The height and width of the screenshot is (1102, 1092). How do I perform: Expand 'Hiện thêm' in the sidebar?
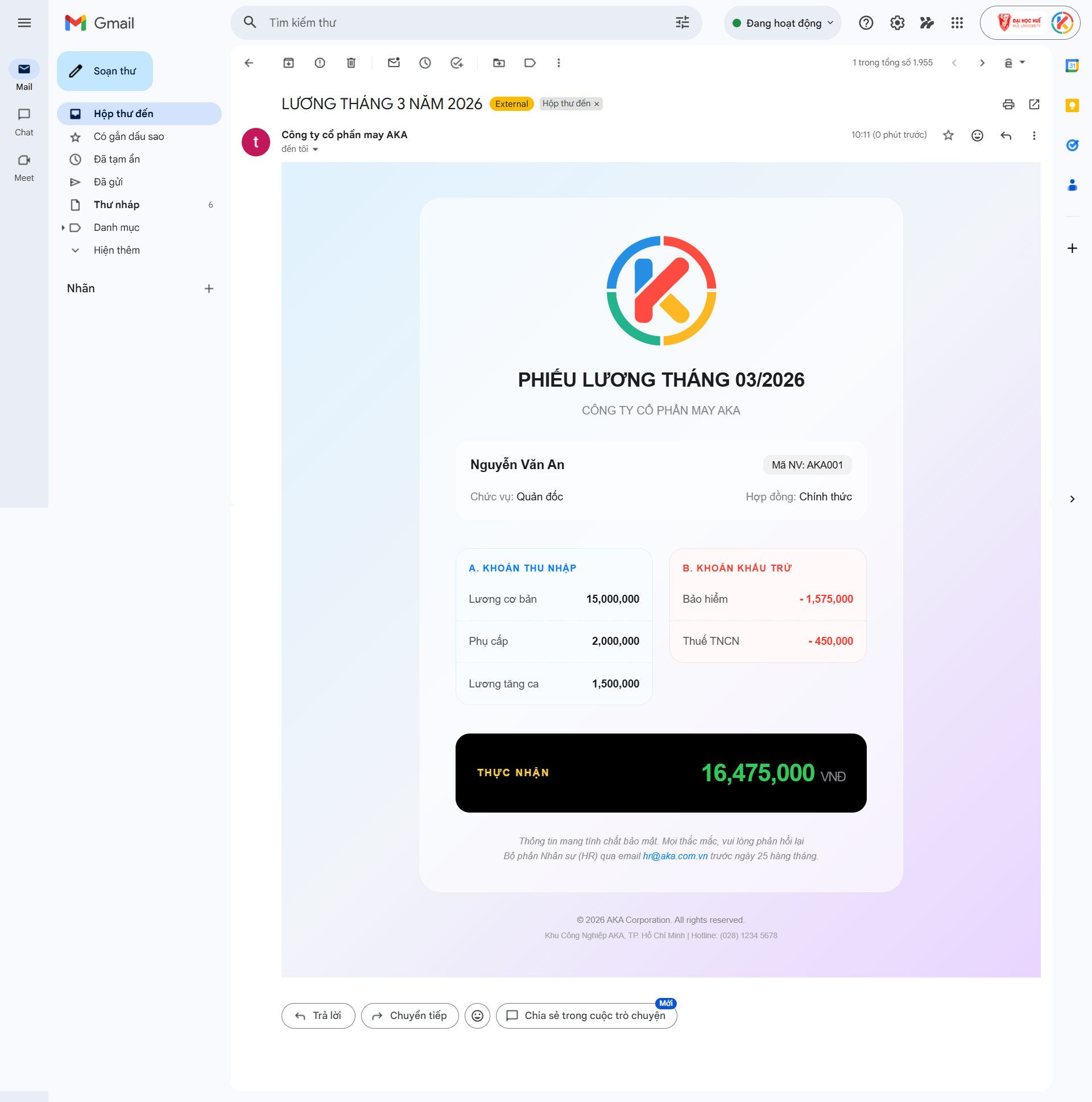point(117,250)
